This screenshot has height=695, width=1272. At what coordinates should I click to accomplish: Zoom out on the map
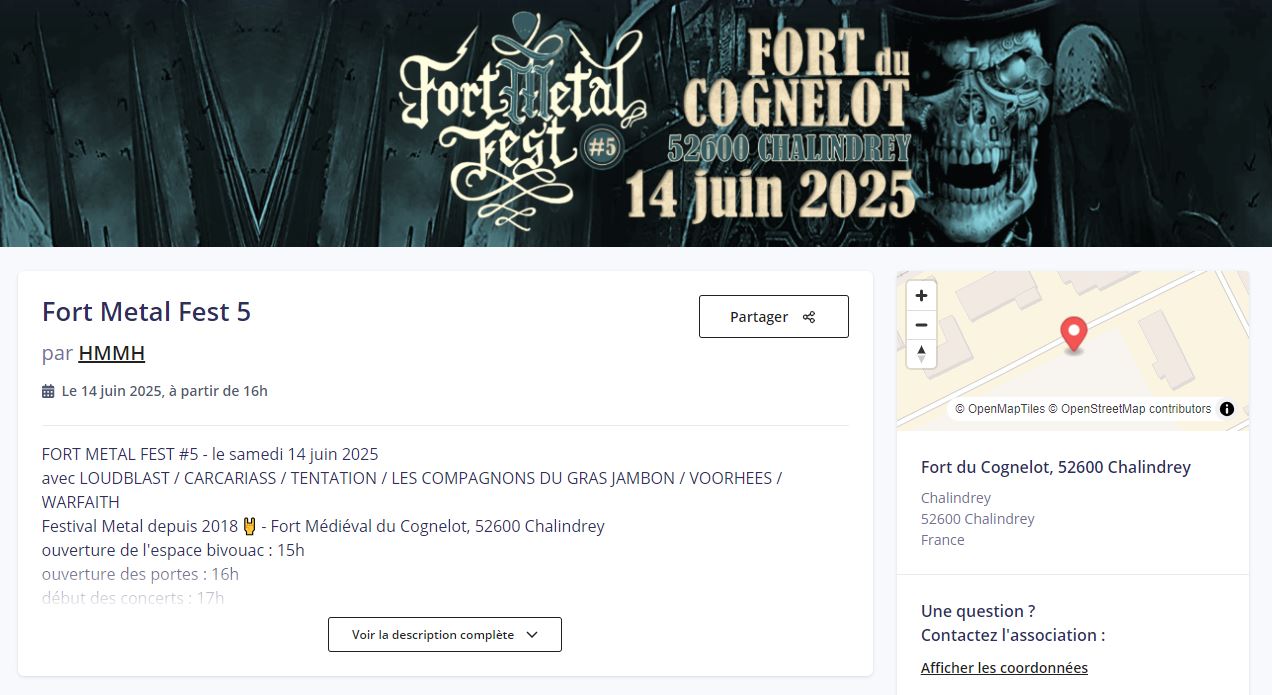point(921,325)
